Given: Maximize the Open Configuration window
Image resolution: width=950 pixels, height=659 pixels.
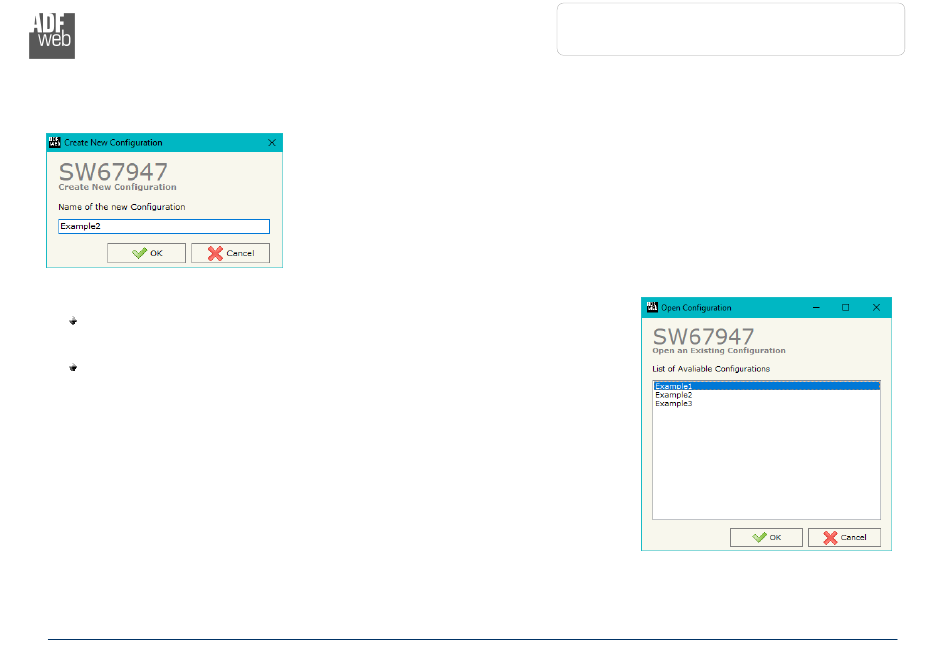Looking at the screenshot, I should 846,308.
